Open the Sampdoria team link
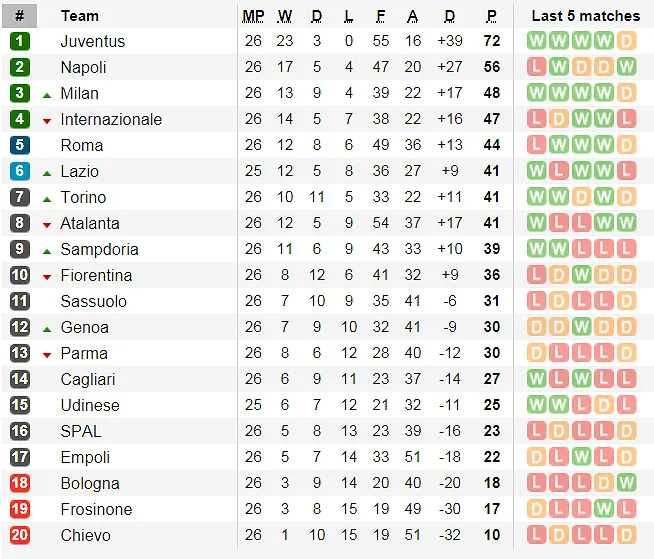This screenshot has width=654, height=559. point(99,249)
